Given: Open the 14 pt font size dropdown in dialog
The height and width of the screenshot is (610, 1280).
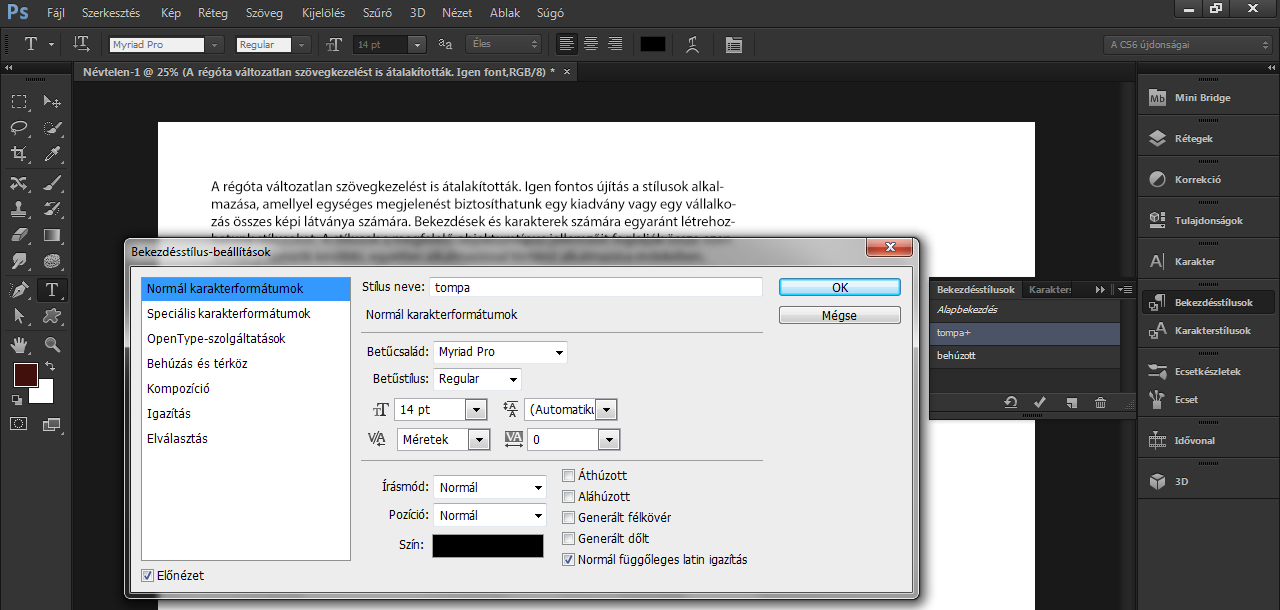Looking at the screenshot, I should point(477,410).
